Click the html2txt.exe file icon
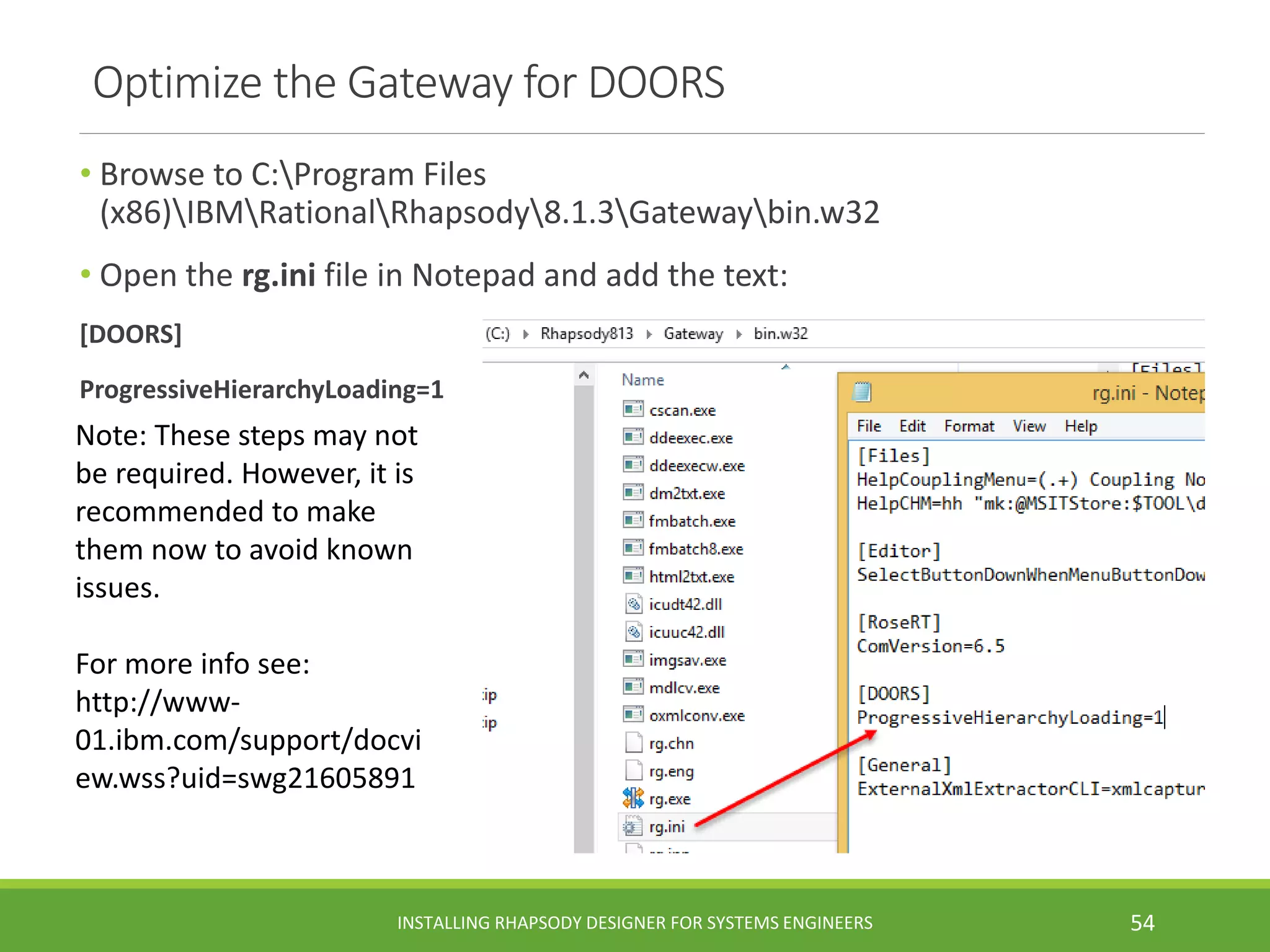The image size is (1270, 952). point(633,576)
